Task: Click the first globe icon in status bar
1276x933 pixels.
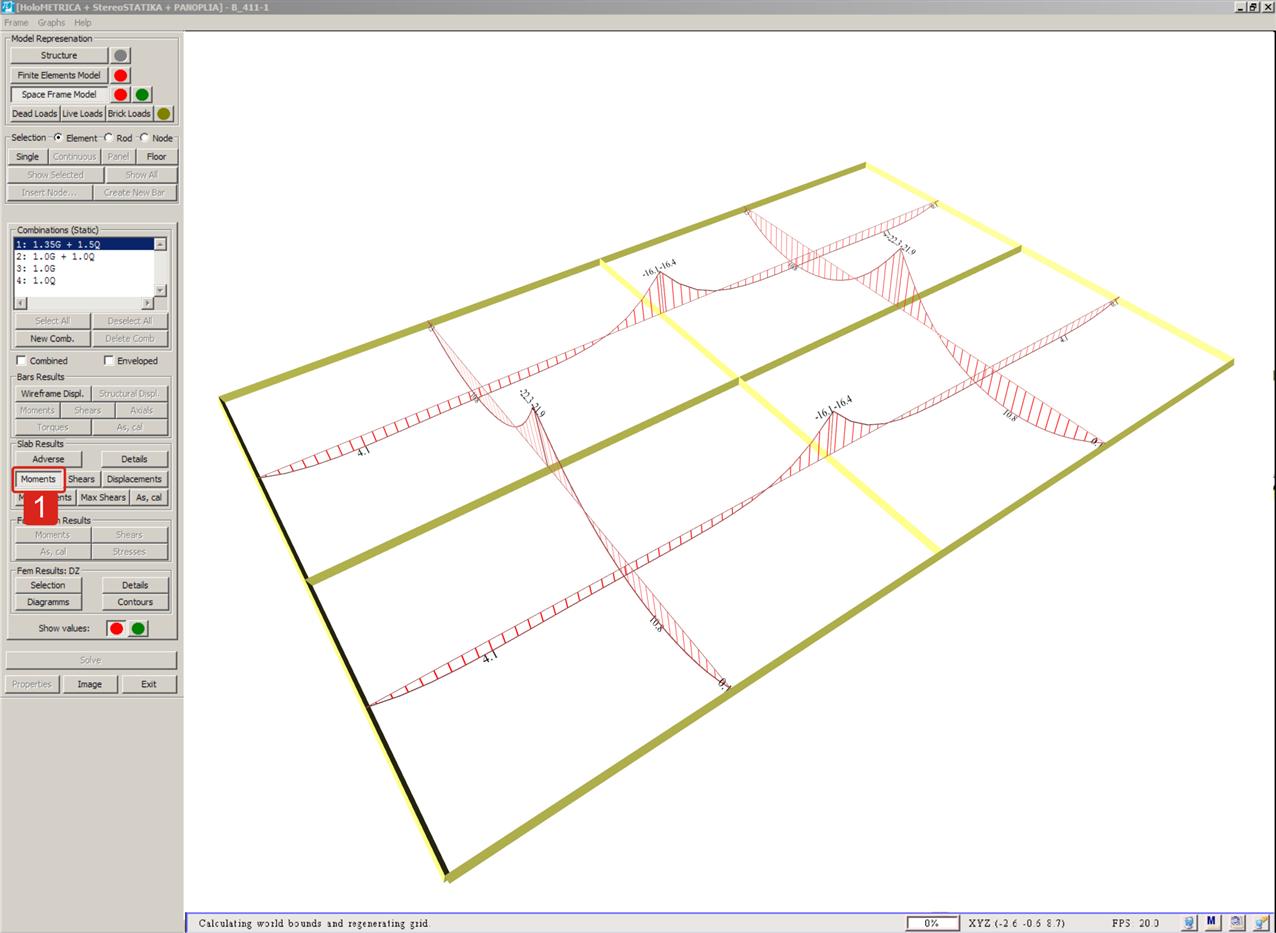Action: coord(1189,922)
